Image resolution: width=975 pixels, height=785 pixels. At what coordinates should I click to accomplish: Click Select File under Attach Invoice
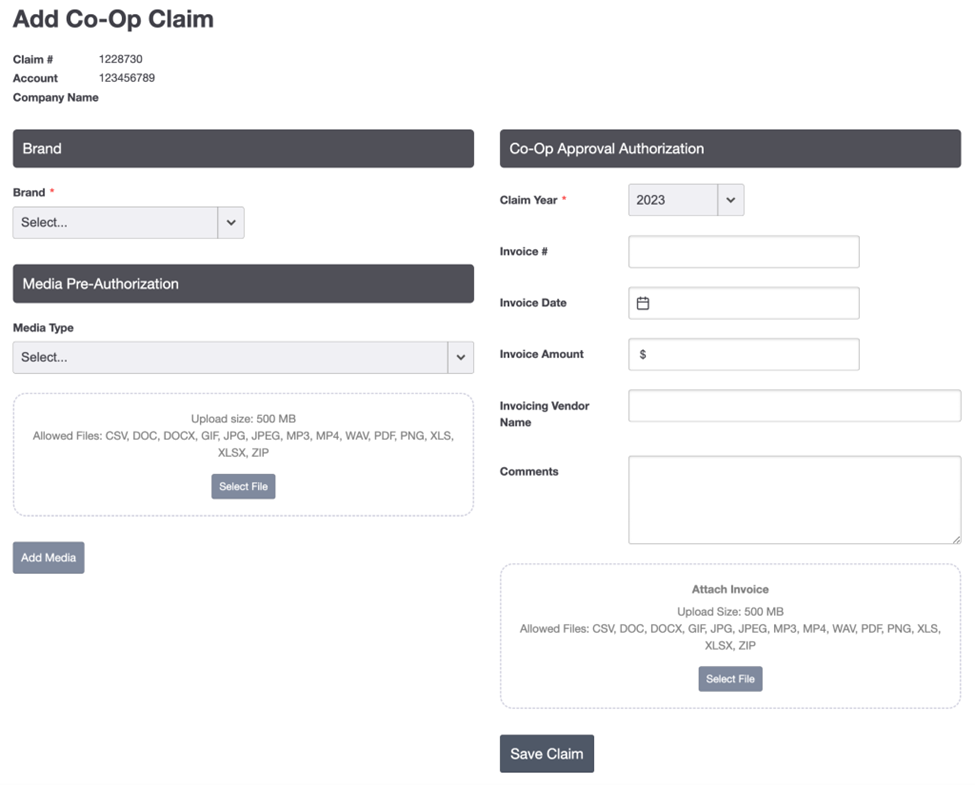point(730,679)
